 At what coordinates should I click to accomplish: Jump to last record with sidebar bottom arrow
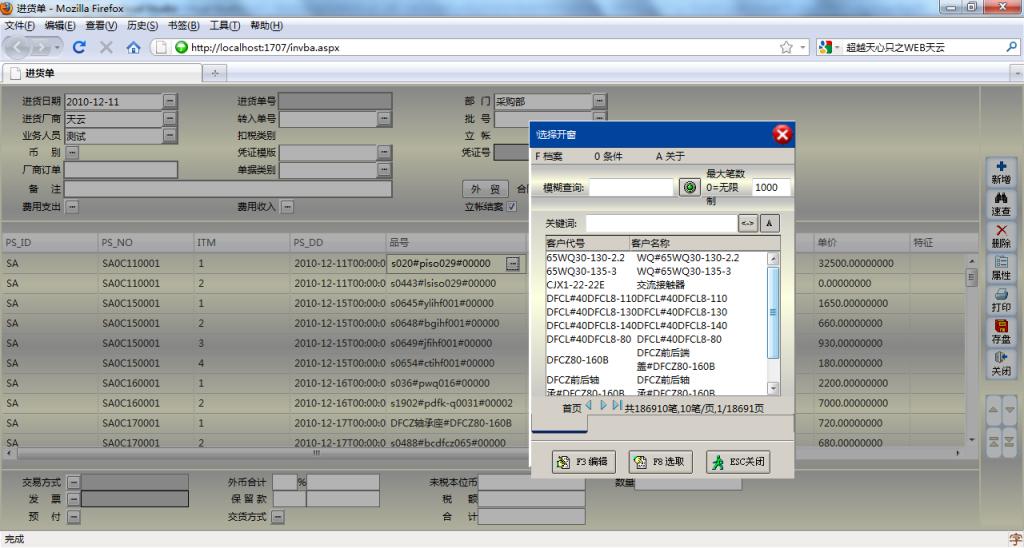tap(1010, 442)
